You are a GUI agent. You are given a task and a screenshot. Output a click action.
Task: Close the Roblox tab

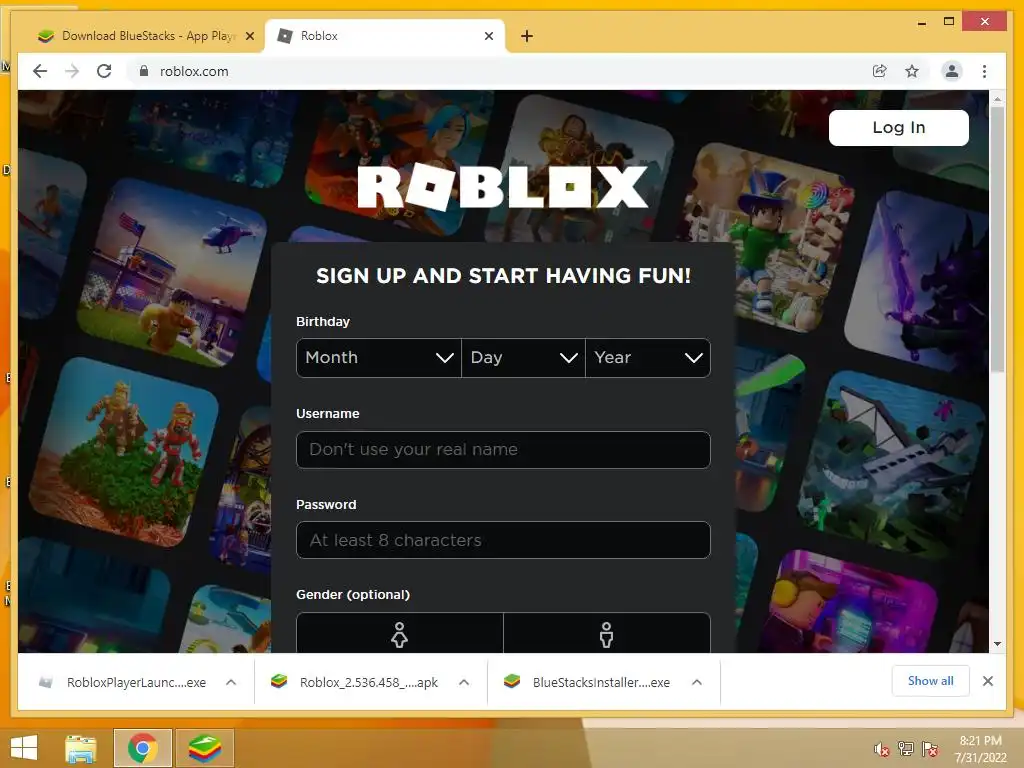[488, 36]
